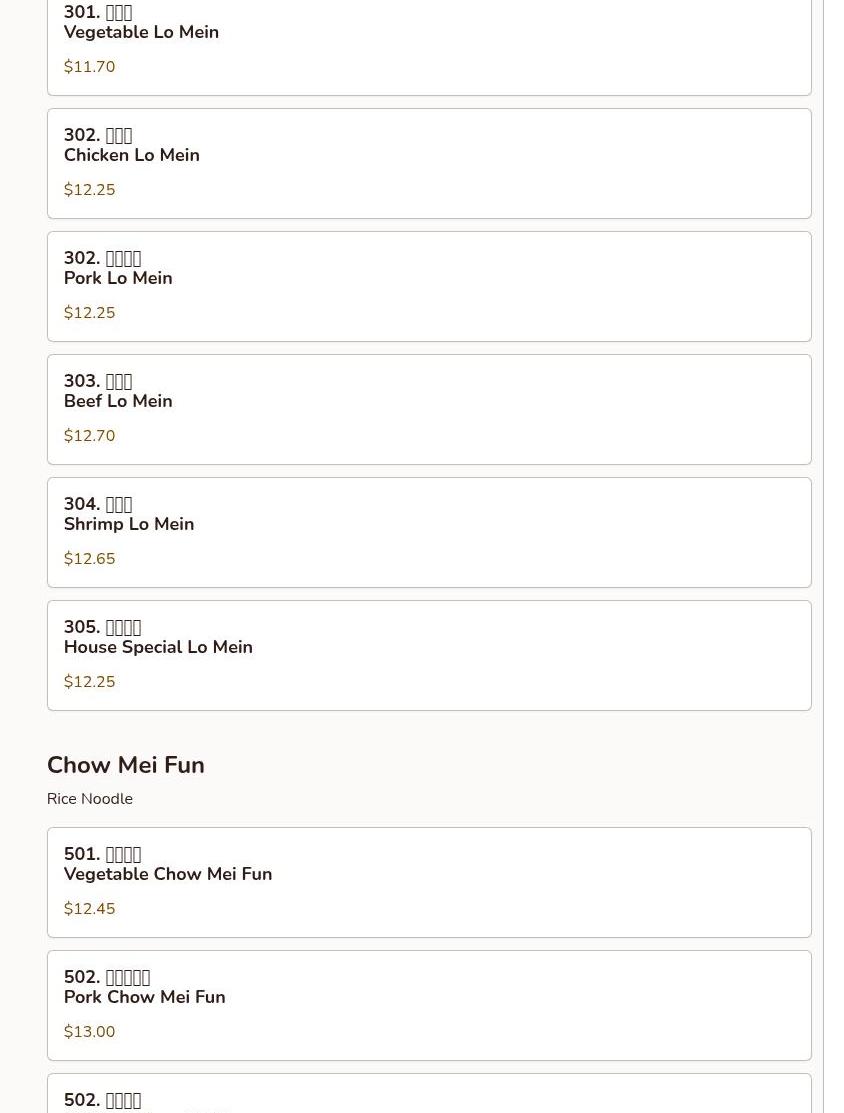
Task: Click the Chow Mei Fun section heading
Action: coord(126,765)
